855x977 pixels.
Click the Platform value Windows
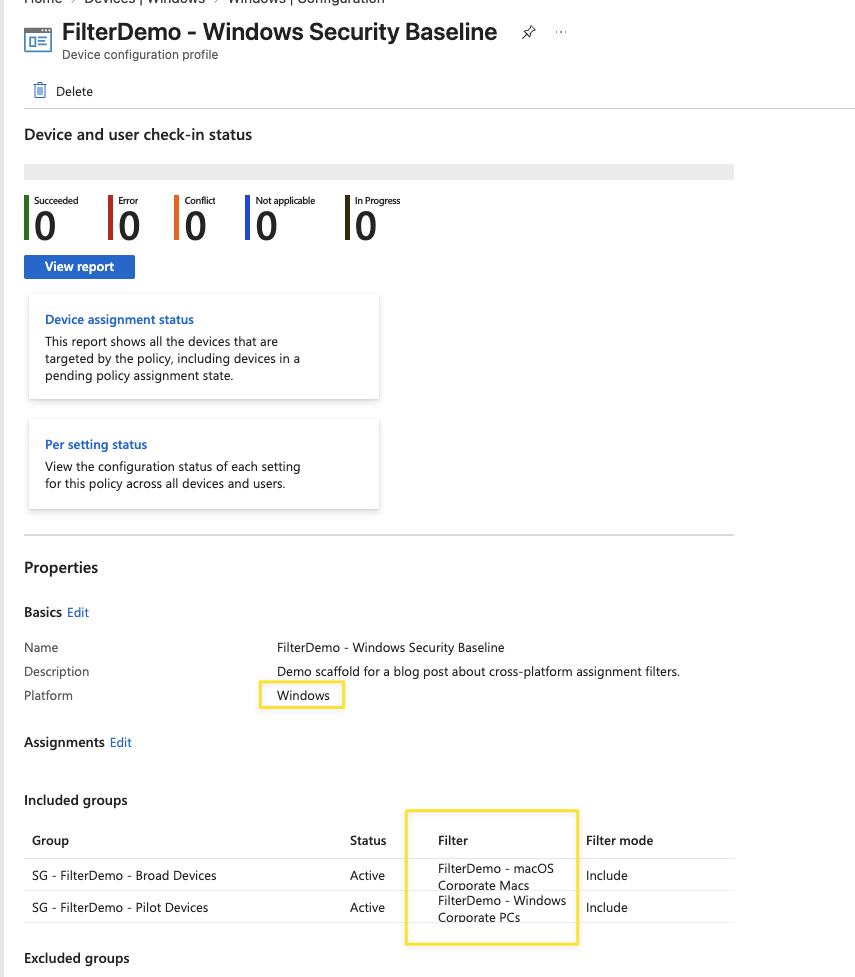pos(303,695)
